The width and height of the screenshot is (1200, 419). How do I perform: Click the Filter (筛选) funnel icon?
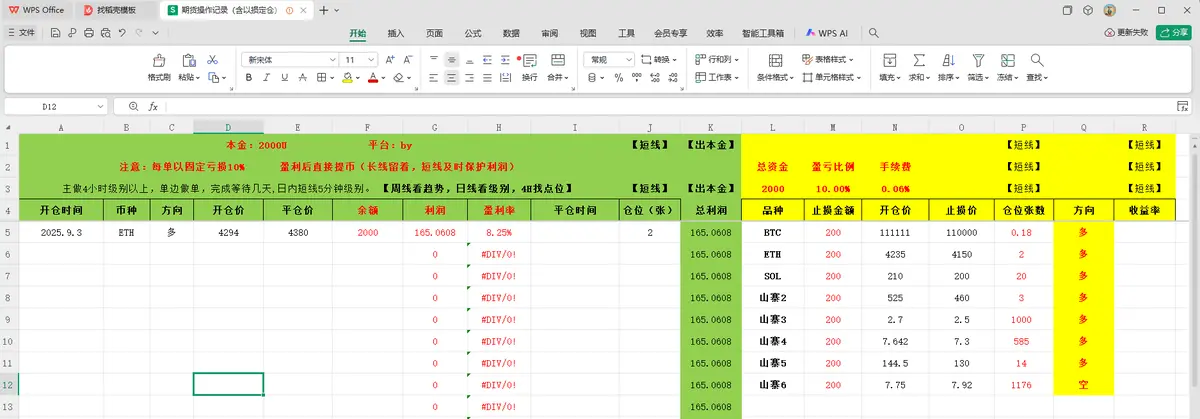(x=976, y=60)
